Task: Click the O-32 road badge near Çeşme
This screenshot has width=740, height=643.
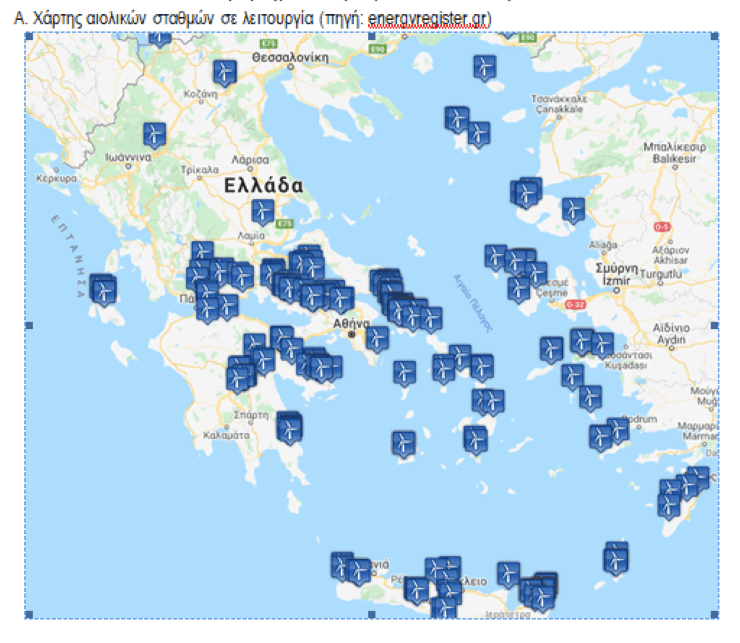Action: pos(574,304)
